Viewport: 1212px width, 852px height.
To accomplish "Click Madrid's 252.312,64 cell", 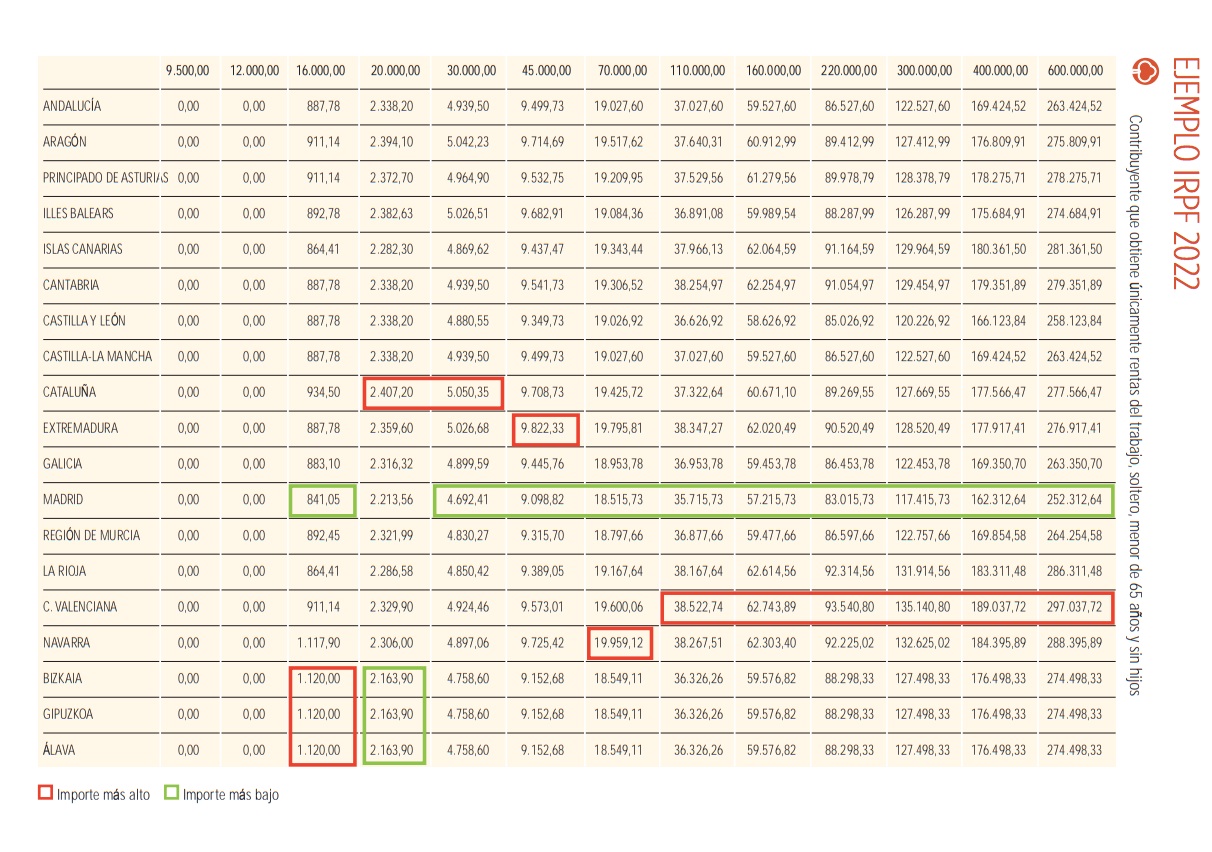I will 1075,500.
